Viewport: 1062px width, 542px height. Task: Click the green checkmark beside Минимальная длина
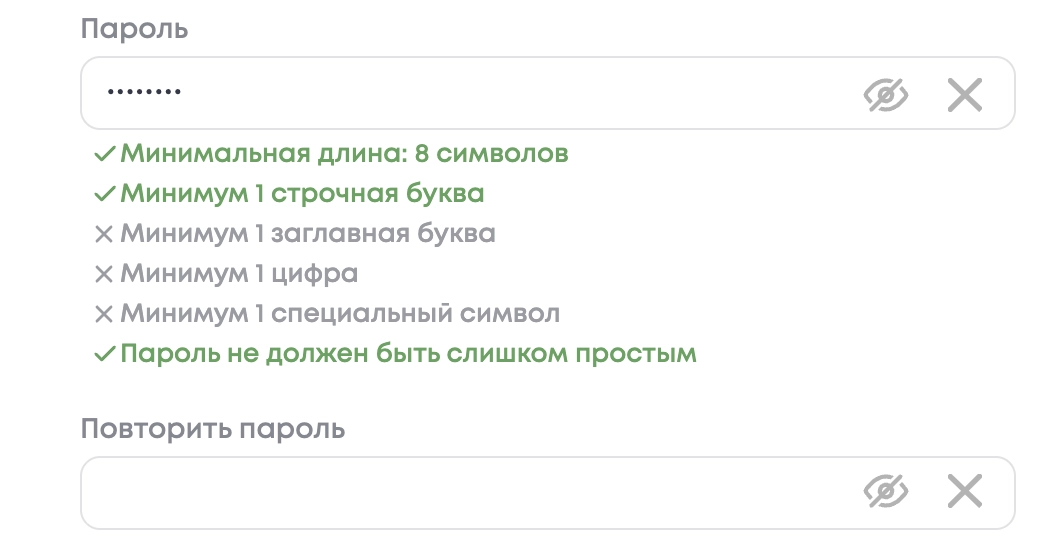(x=104, y=155)
